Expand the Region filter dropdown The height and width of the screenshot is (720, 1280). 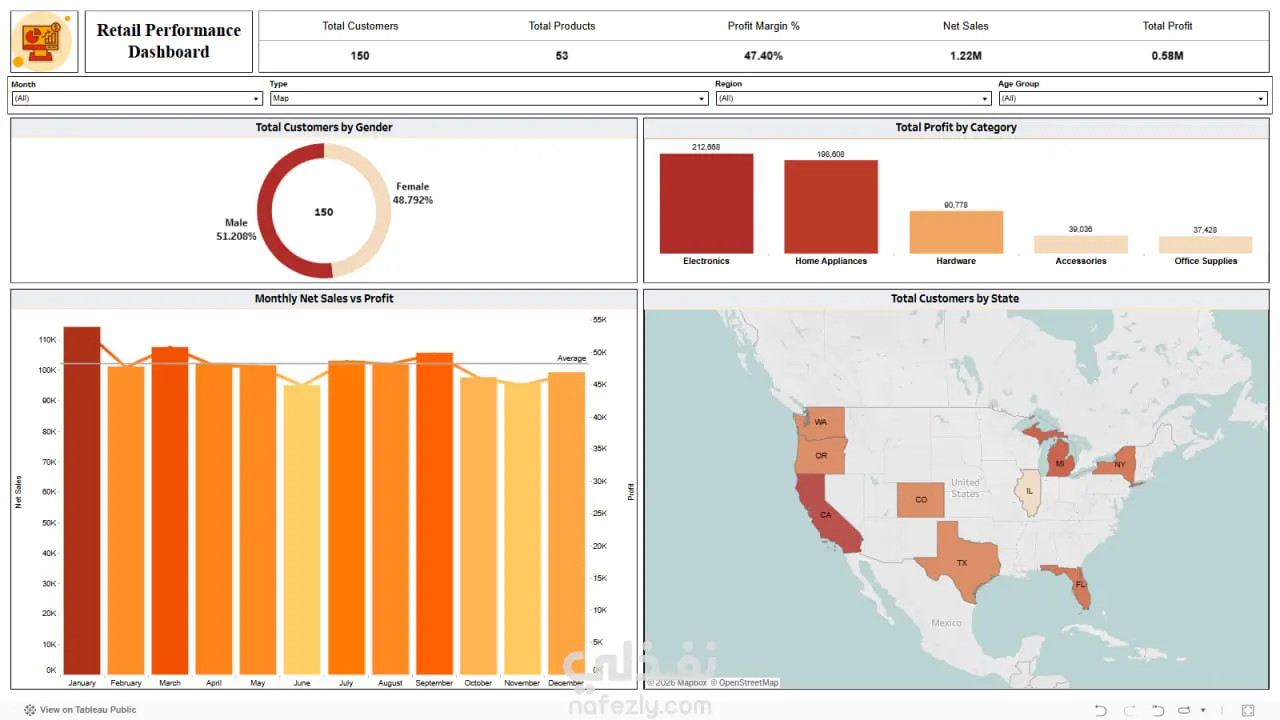853,99
